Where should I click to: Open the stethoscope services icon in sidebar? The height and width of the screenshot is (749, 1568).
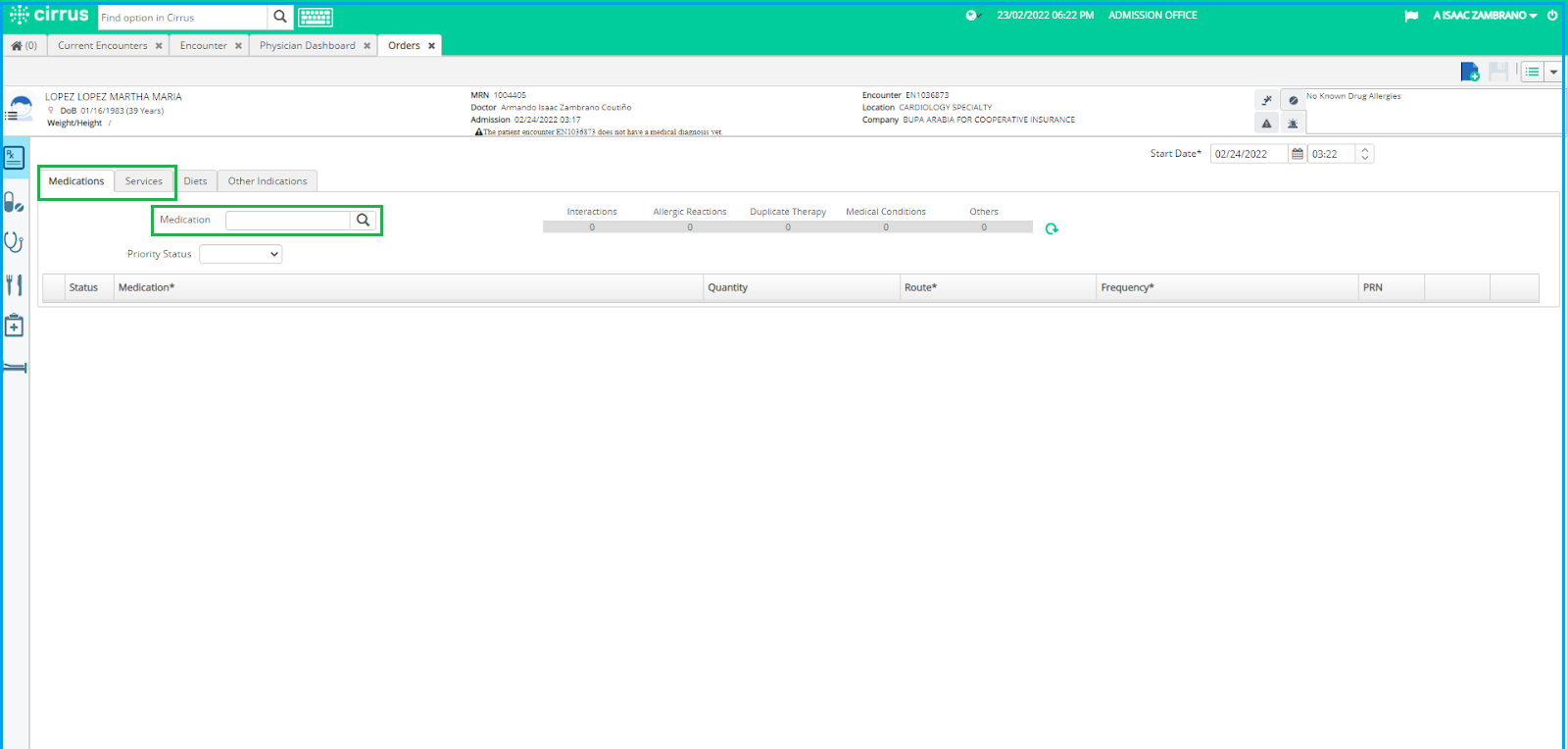[14, 242]
